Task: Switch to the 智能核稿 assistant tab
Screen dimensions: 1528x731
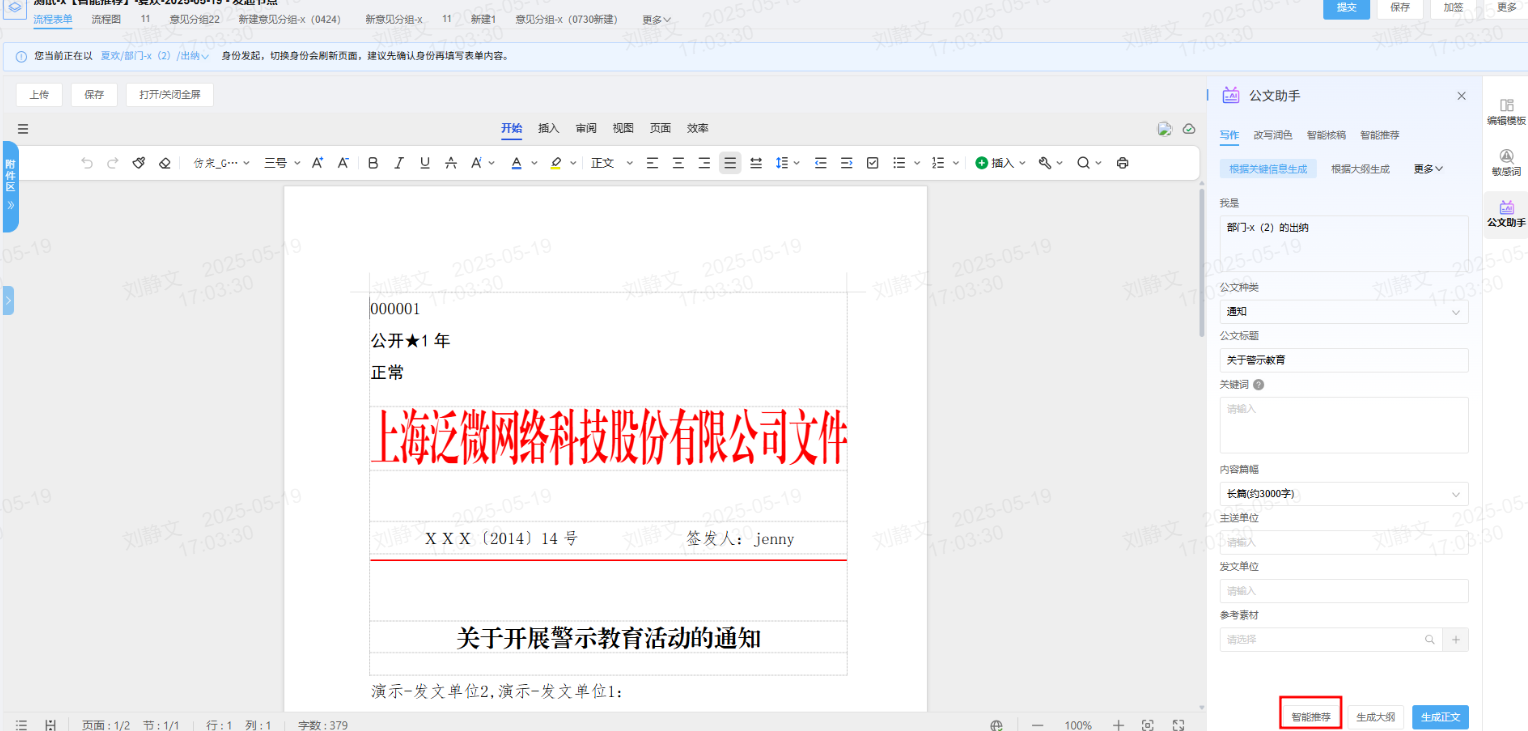Action: point(1326,135)
